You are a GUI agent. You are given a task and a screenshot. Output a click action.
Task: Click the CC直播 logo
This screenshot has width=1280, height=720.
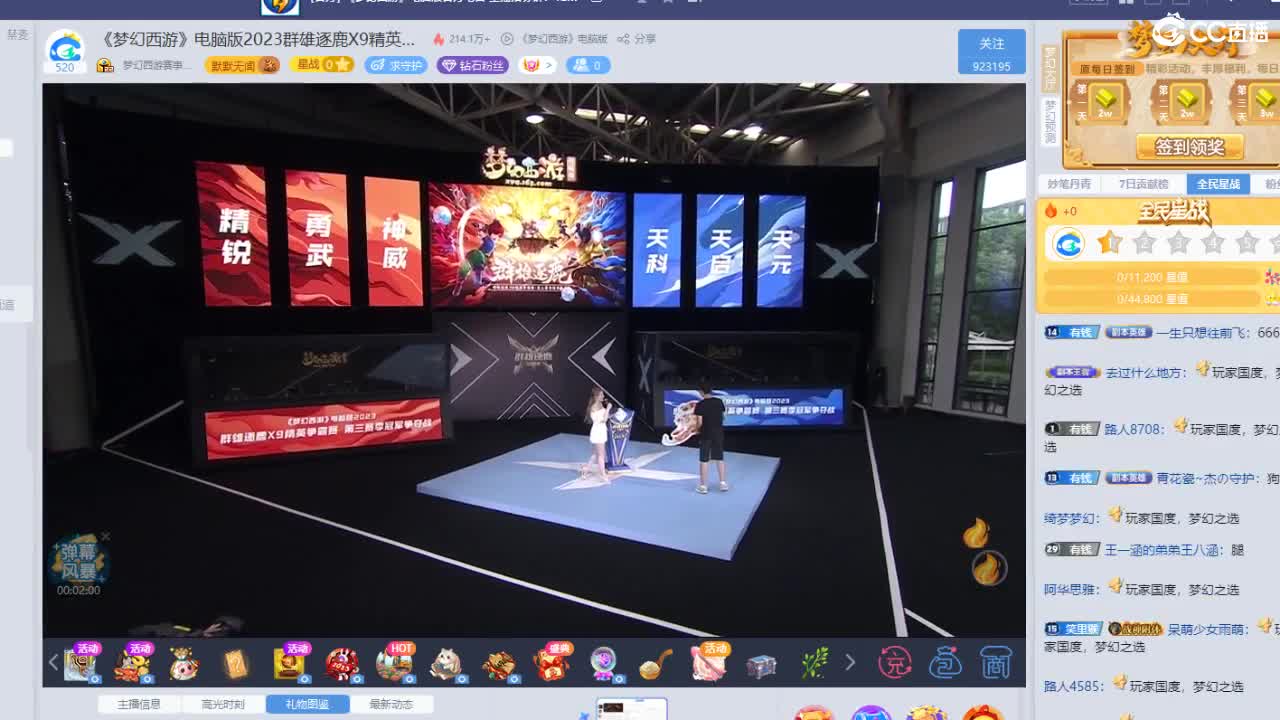(1212, 31)
